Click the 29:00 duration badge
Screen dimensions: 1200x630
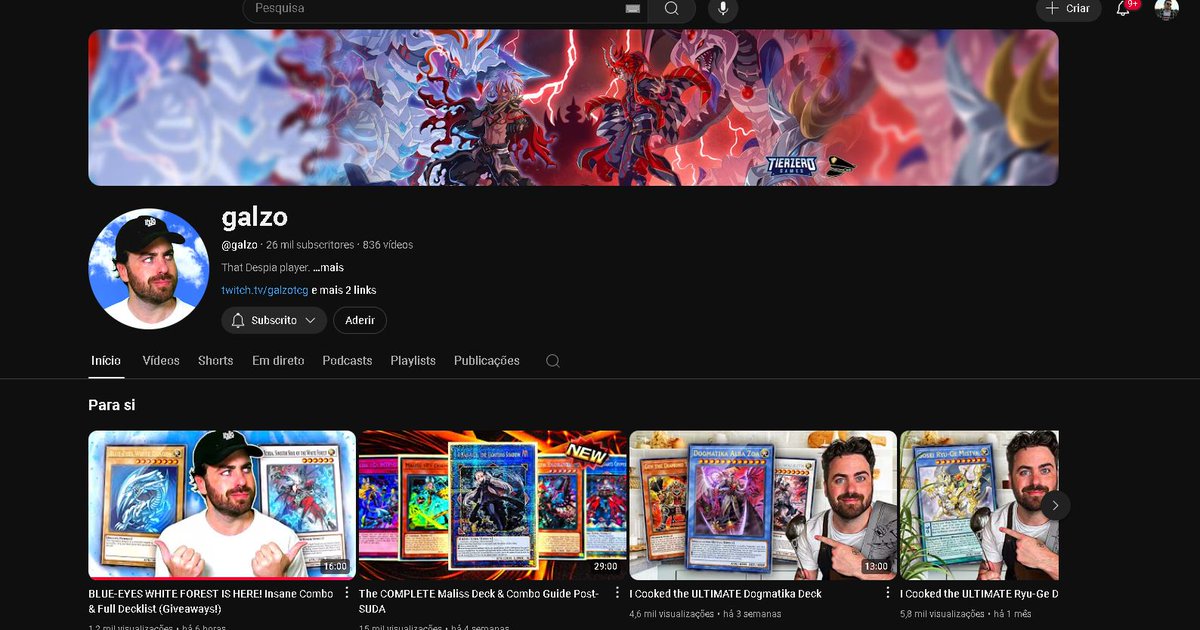point(605,567)
